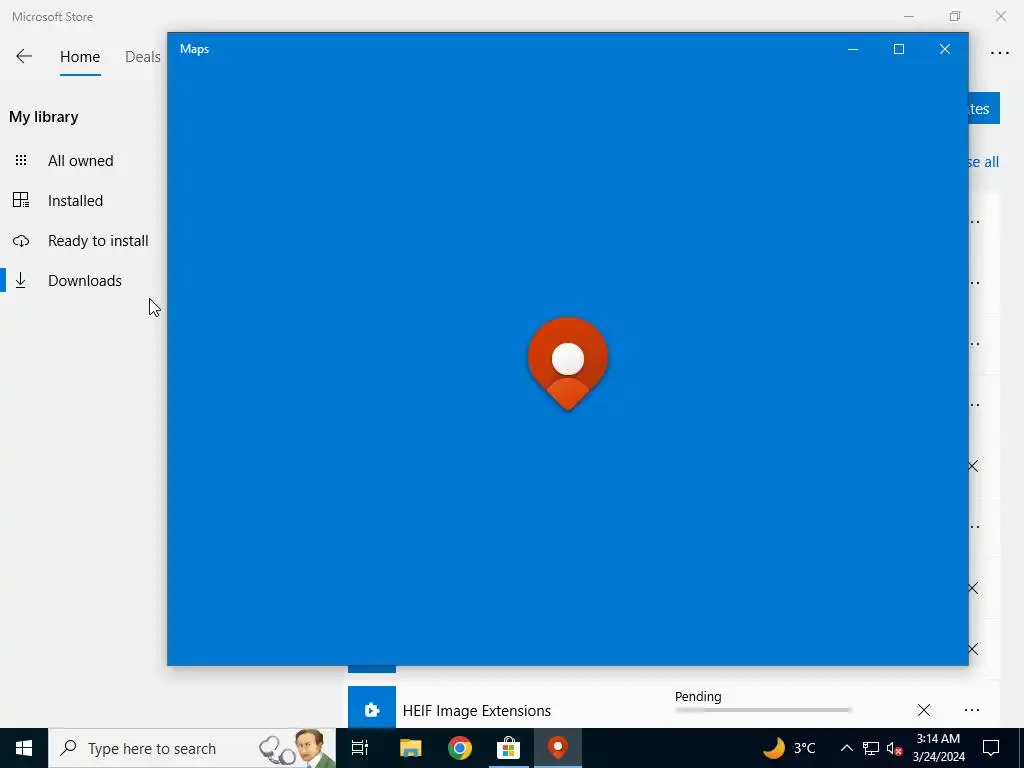Select Downloads in the library sidebar
The height and width of the screenshot is (768, 1024).
click(x=84, y=281)
